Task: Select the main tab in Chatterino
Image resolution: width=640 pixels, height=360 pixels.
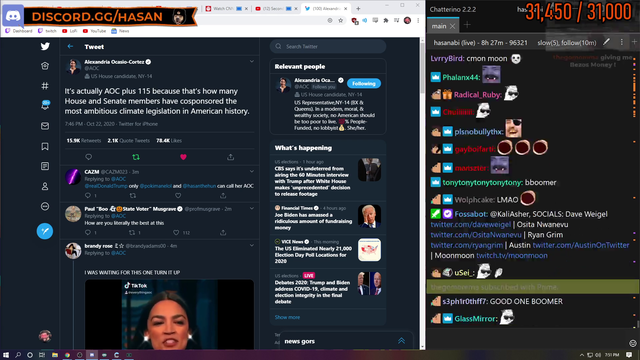Action: (x=439, y=26)
